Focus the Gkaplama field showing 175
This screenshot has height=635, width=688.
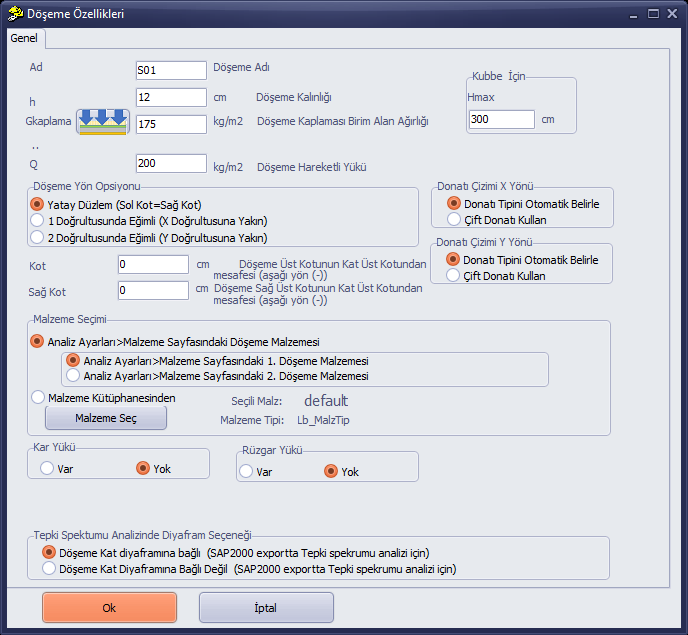[x=171, y=124]
